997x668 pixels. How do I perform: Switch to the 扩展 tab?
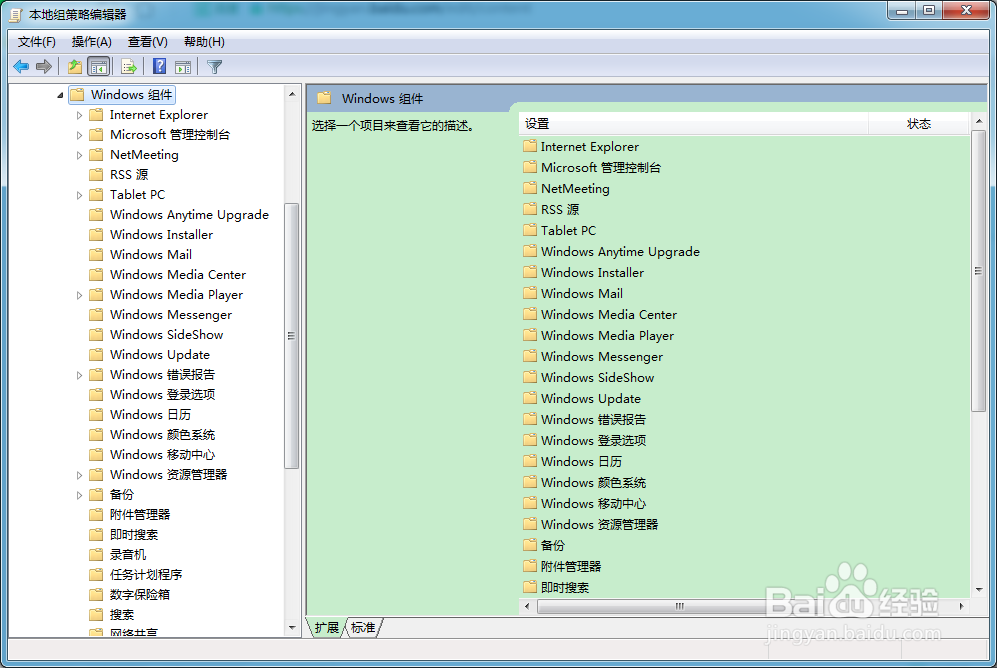click(327, 628)
